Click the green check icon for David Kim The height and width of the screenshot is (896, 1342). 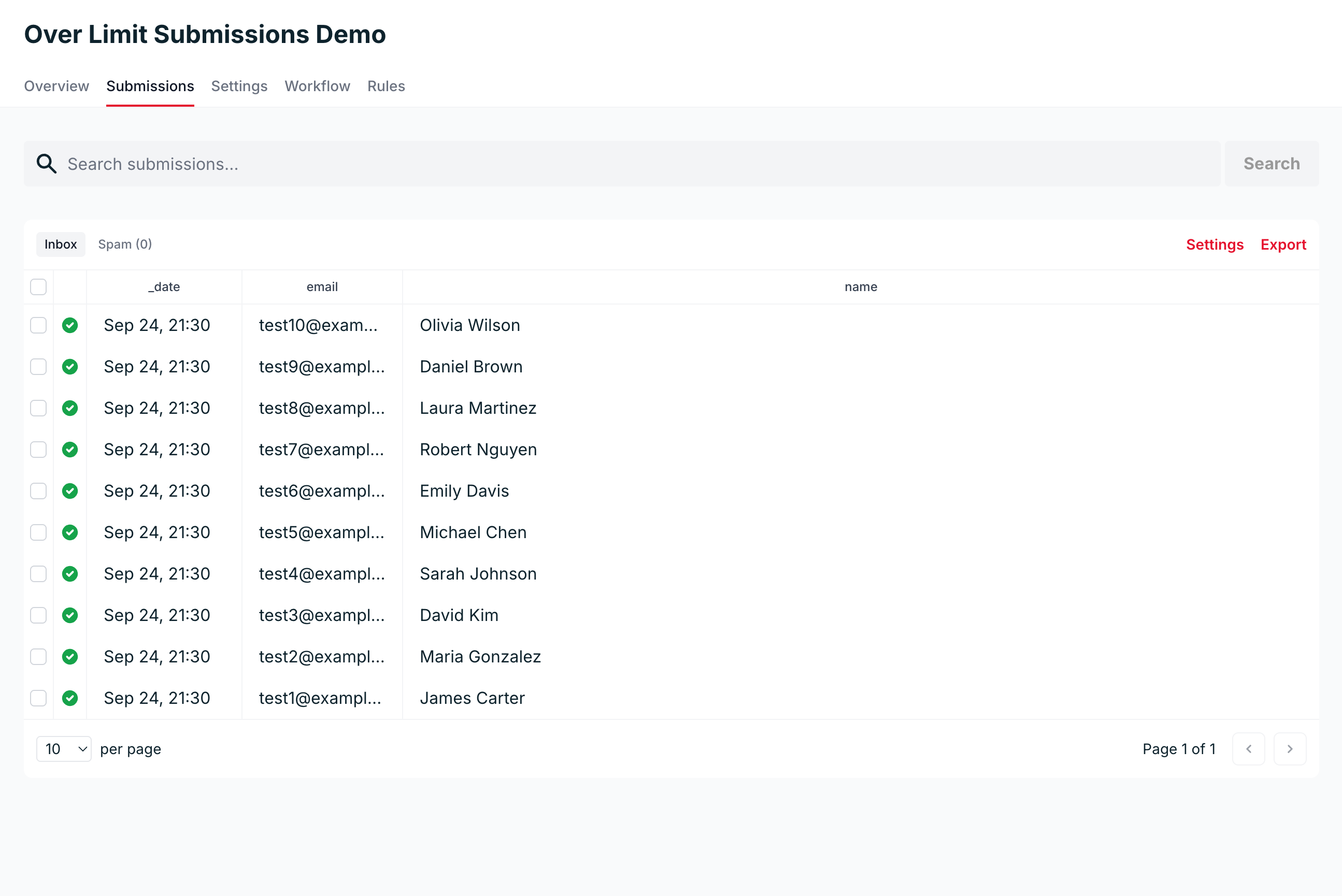[70, 615]
